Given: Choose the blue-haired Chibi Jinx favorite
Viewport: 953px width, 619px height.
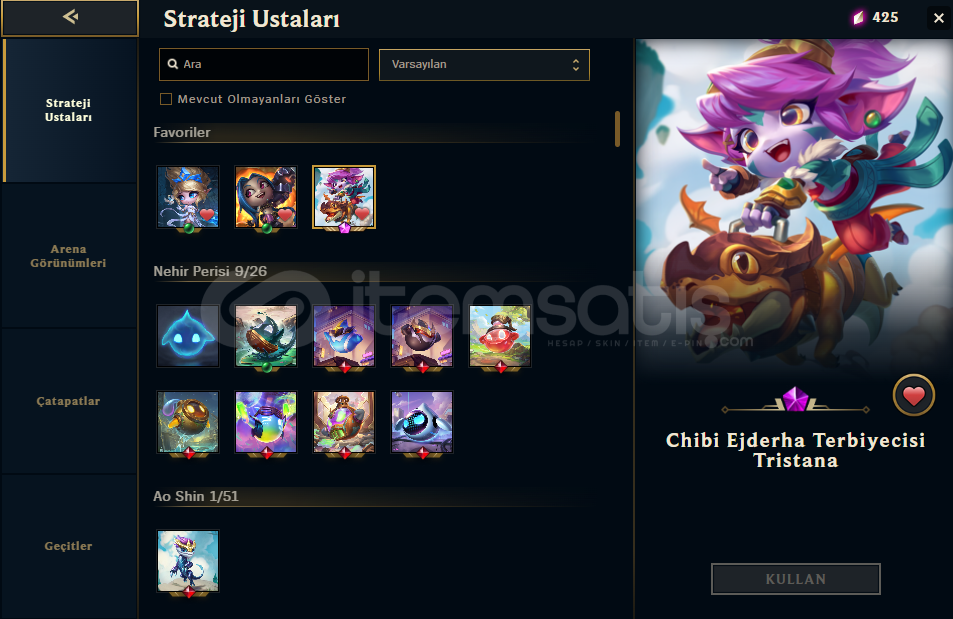Looking at the screenshot, I should pos(266,197).
